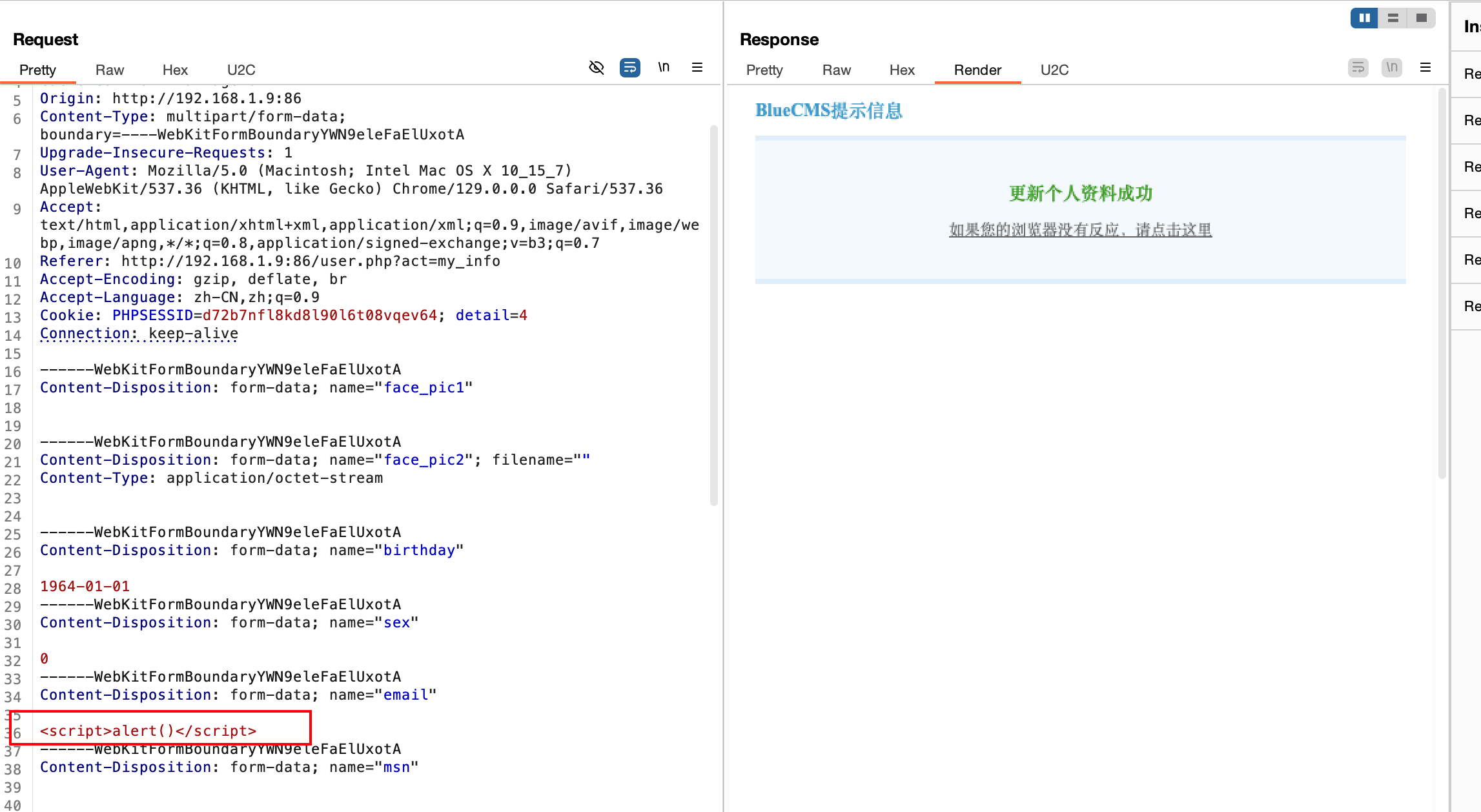Open the Request panel hamburger menu

tap(697, 67)
